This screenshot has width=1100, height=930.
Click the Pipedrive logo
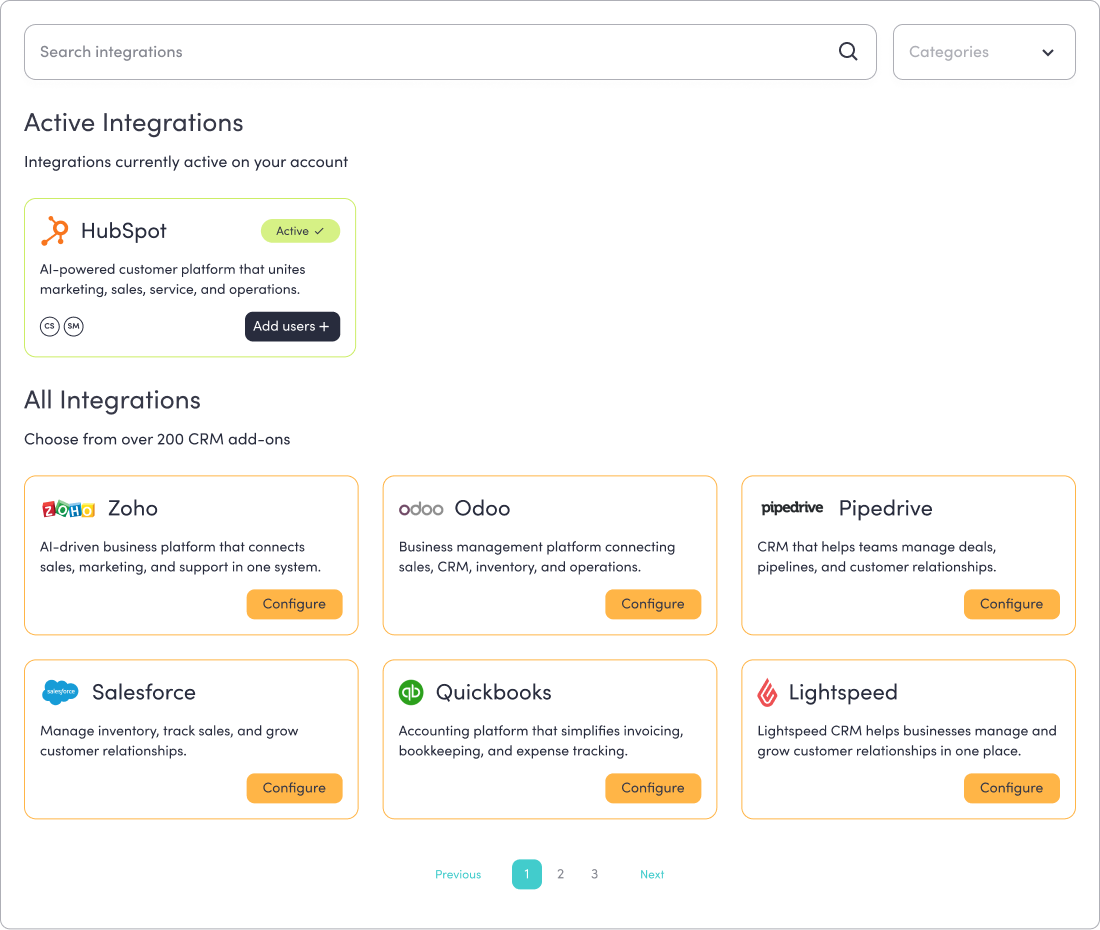tap(792, 508)
